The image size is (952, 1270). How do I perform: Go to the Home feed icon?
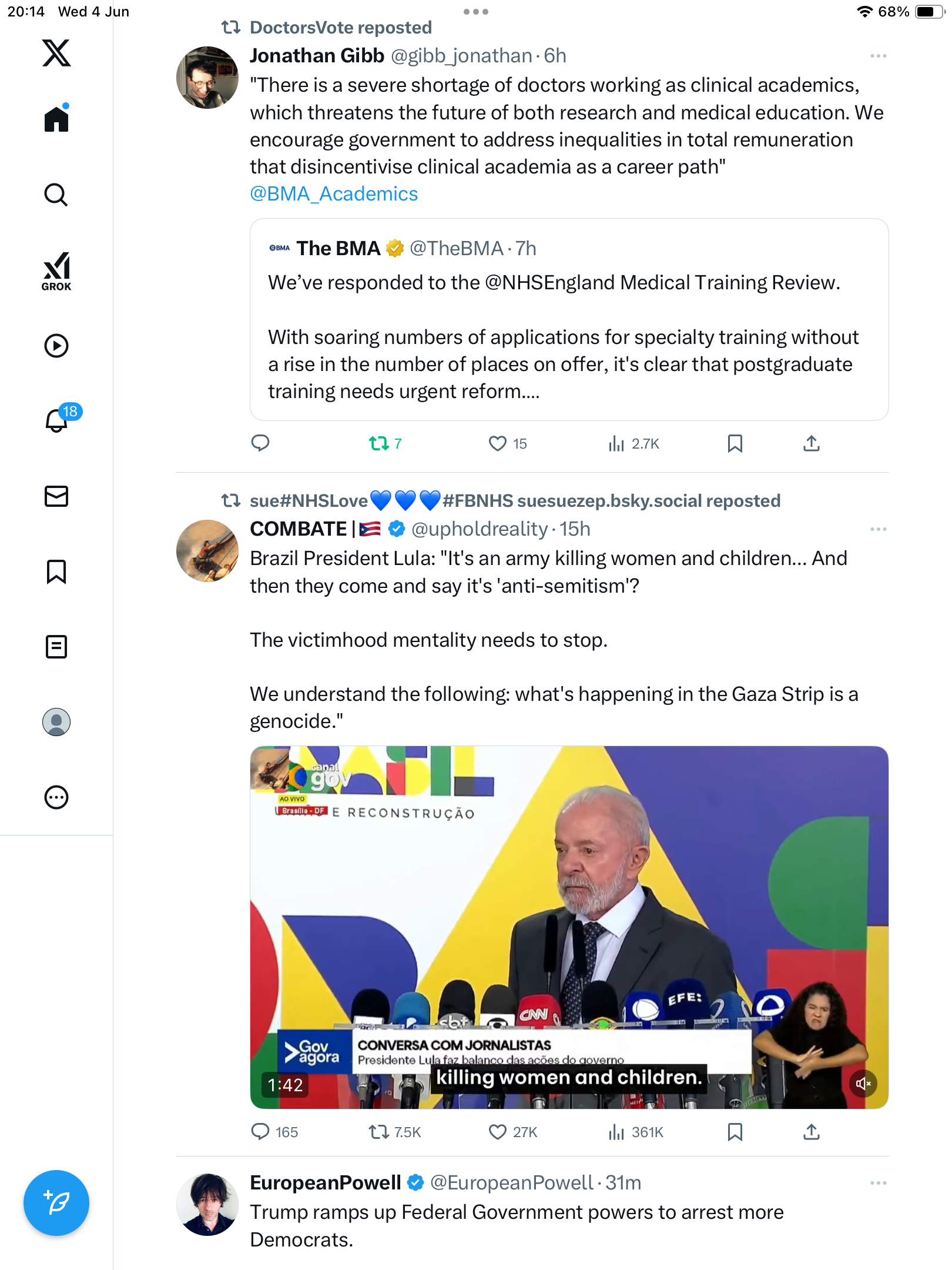coord(56,118)
